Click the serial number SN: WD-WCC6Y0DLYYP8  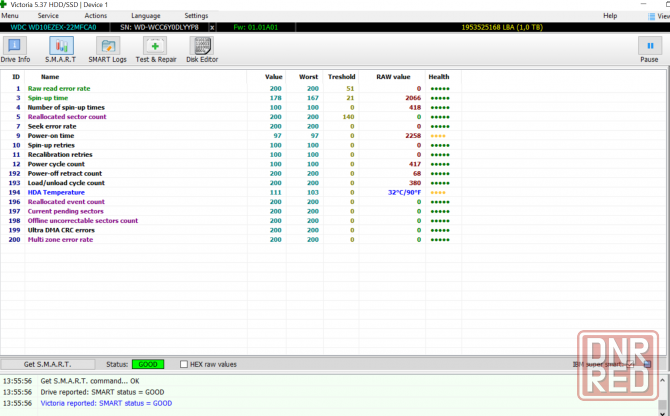coord(159,27)
